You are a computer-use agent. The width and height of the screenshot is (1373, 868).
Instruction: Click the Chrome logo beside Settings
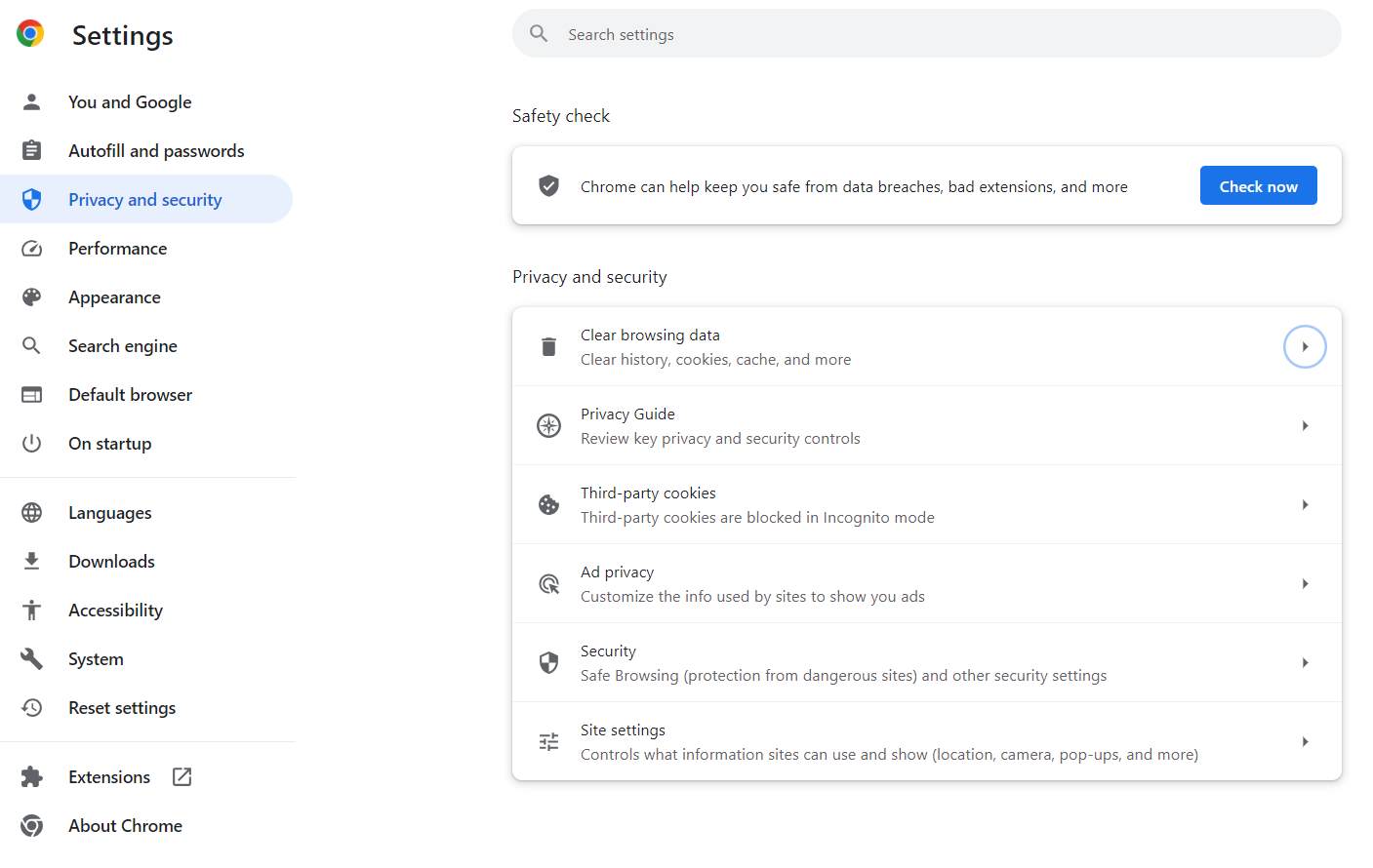click(30, 33)
